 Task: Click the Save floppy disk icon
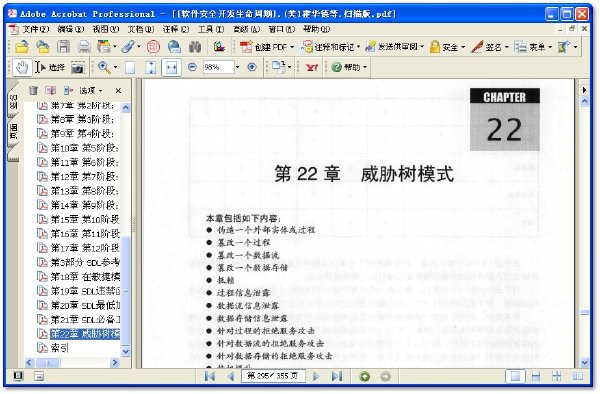pos(64,47)
